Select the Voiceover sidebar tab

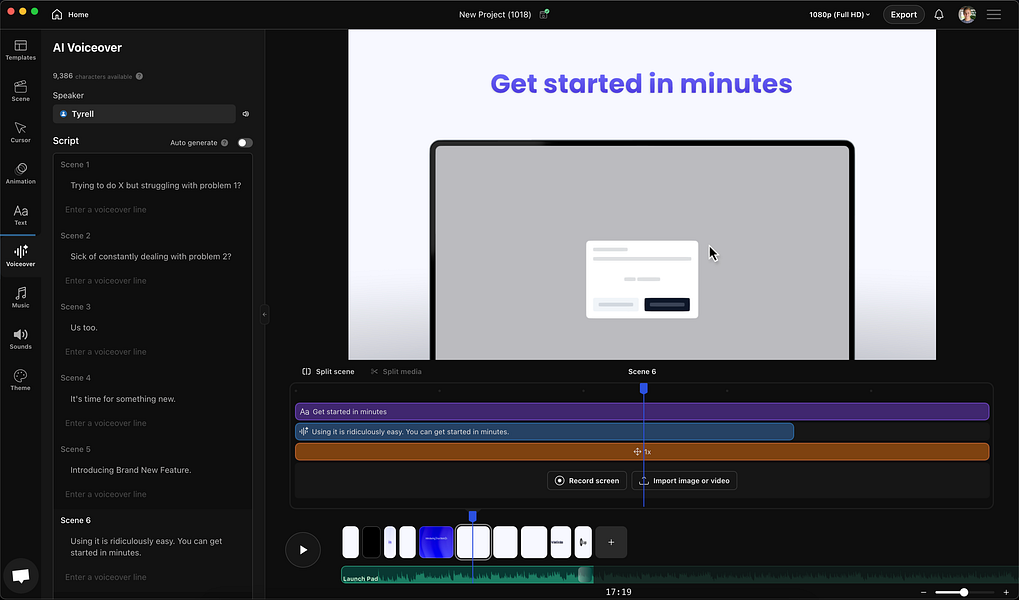point(20,256)
